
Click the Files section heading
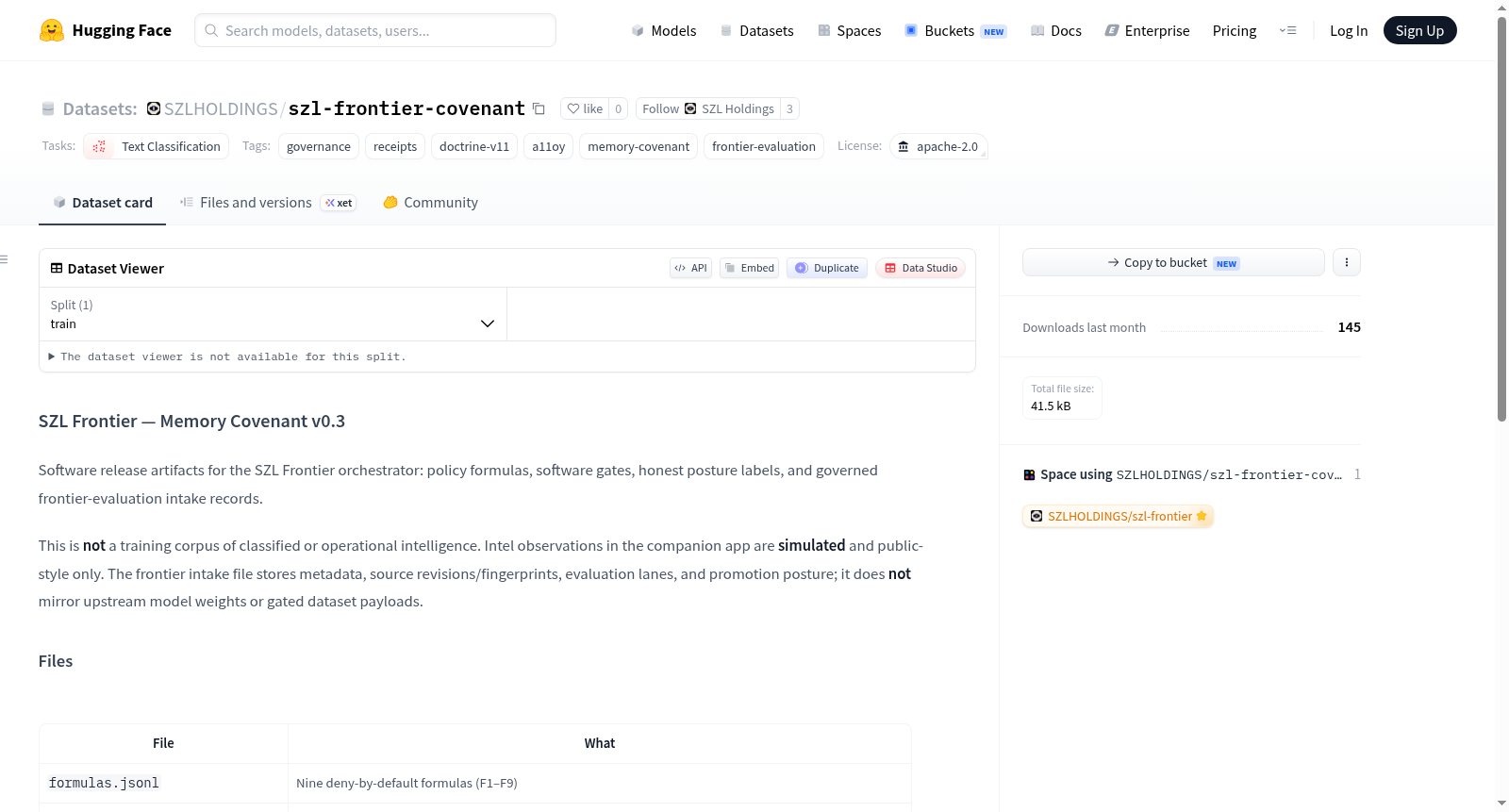point(56,661)
